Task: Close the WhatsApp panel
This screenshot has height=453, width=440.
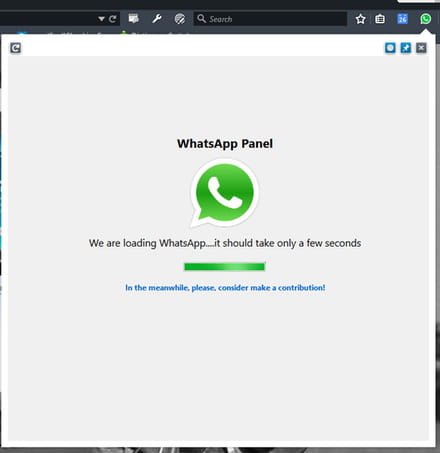Action: click(421, 48)
